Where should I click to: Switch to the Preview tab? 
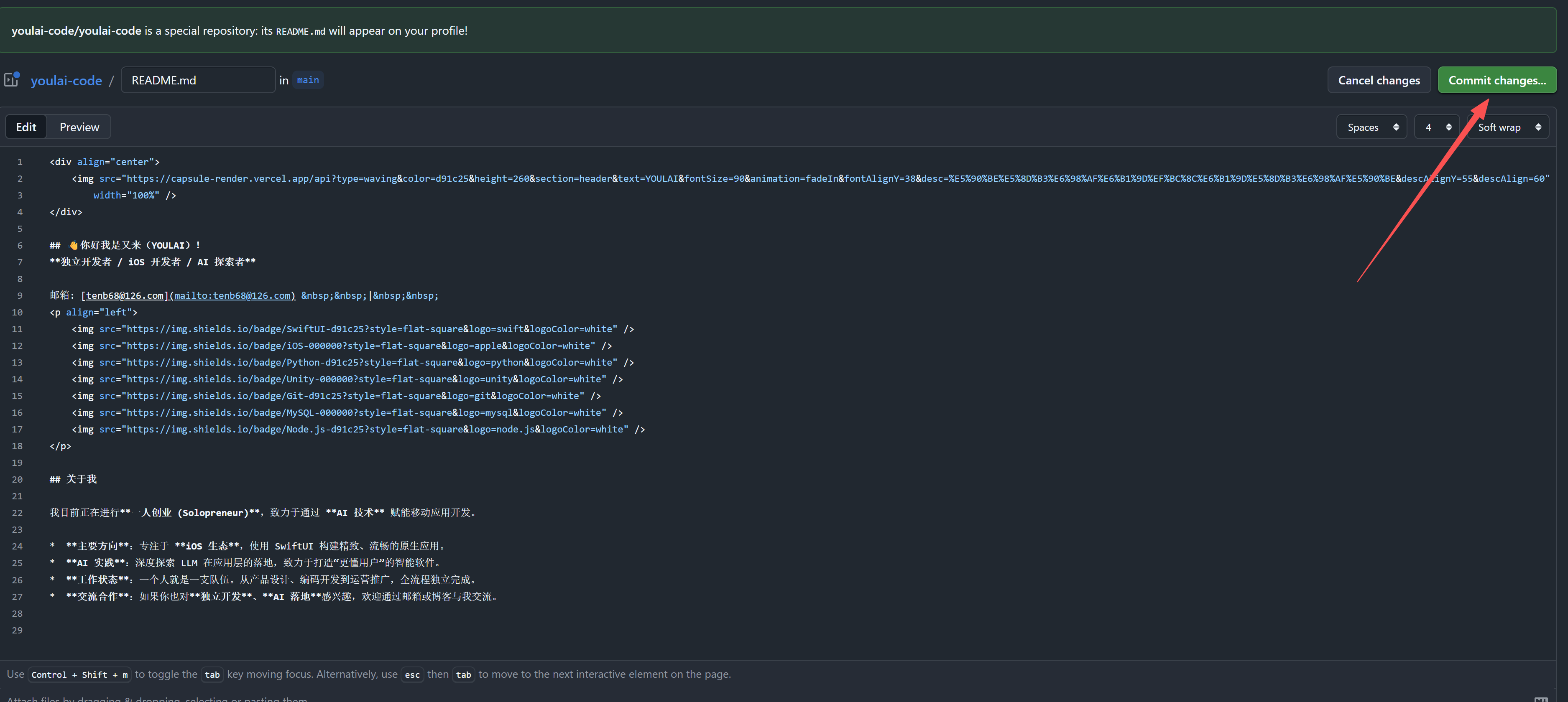(79, 127)
